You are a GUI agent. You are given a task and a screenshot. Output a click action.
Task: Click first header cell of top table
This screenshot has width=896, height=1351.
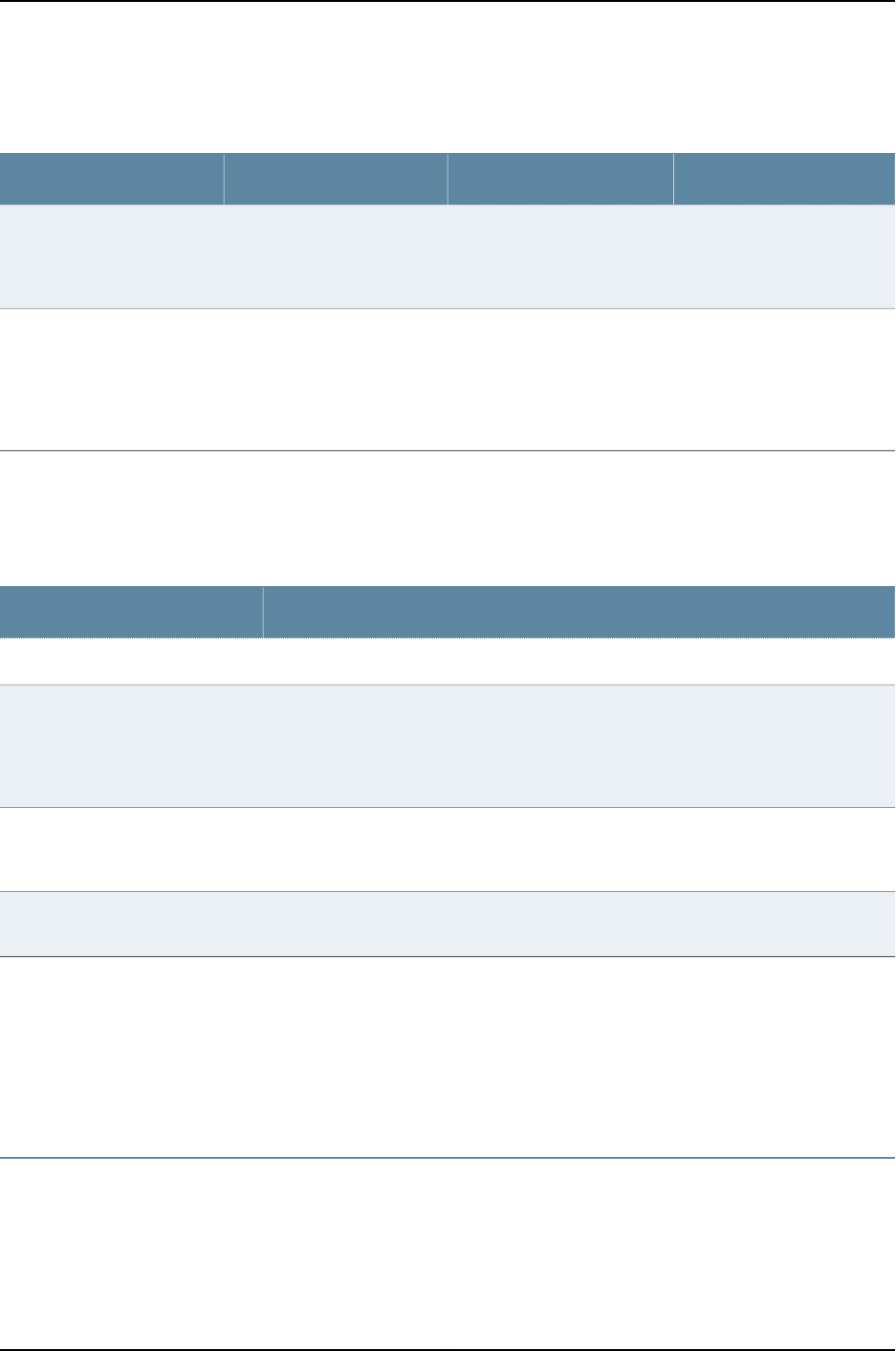pyautogui.click(x=112, y=179)
